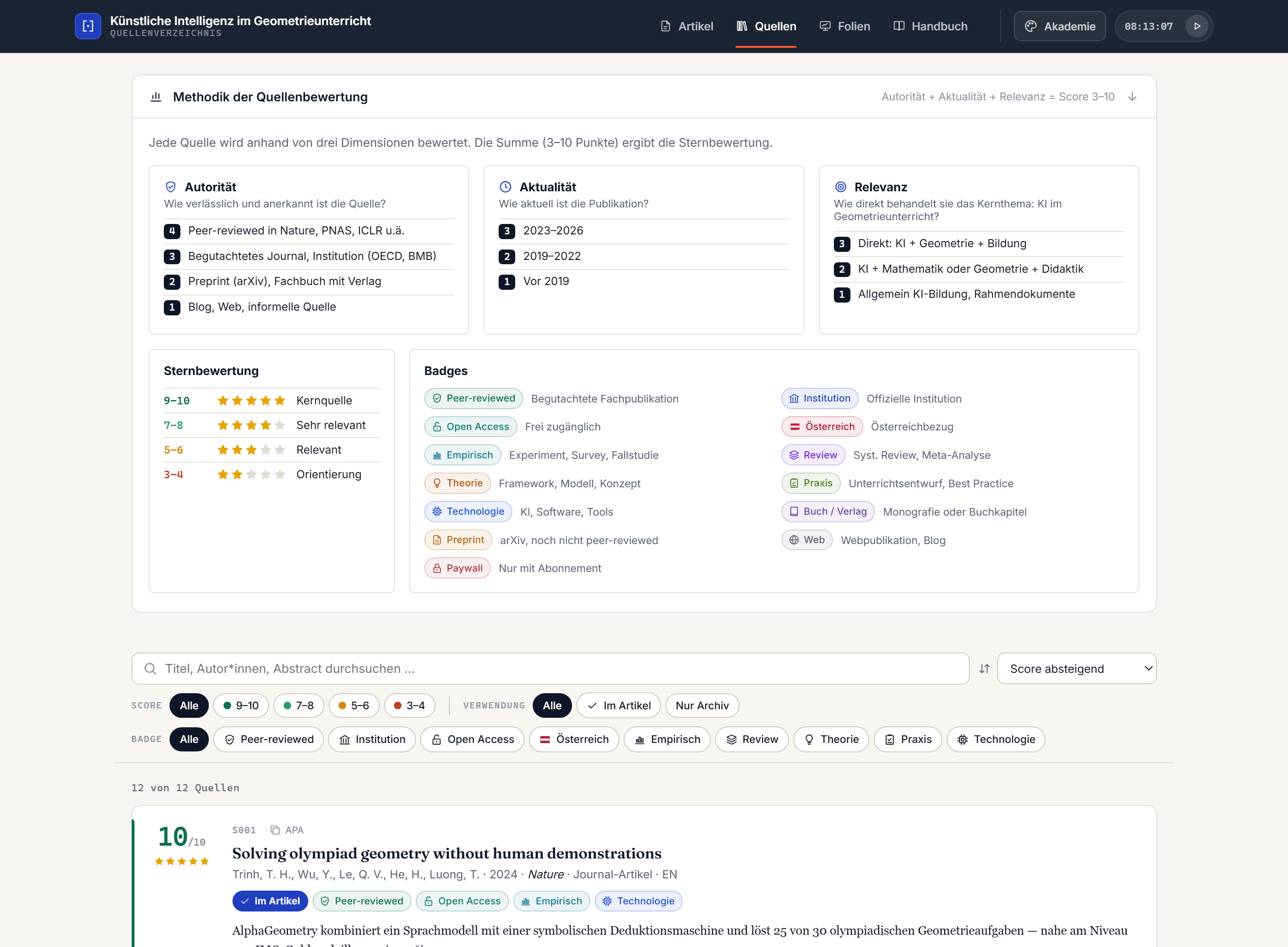Open the Handbuch tab
1288x947 pixels.
point(930,26)
